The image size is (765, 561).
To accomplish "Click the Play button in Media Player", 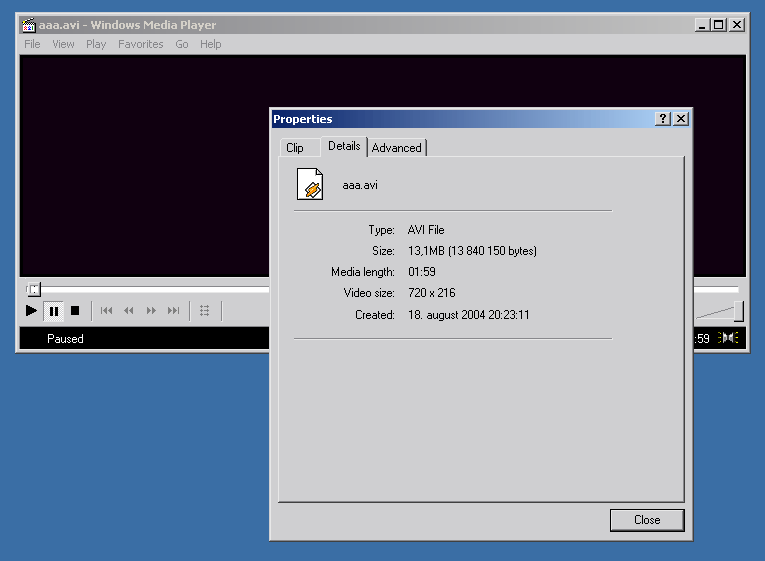I will [x=31, y=311].
